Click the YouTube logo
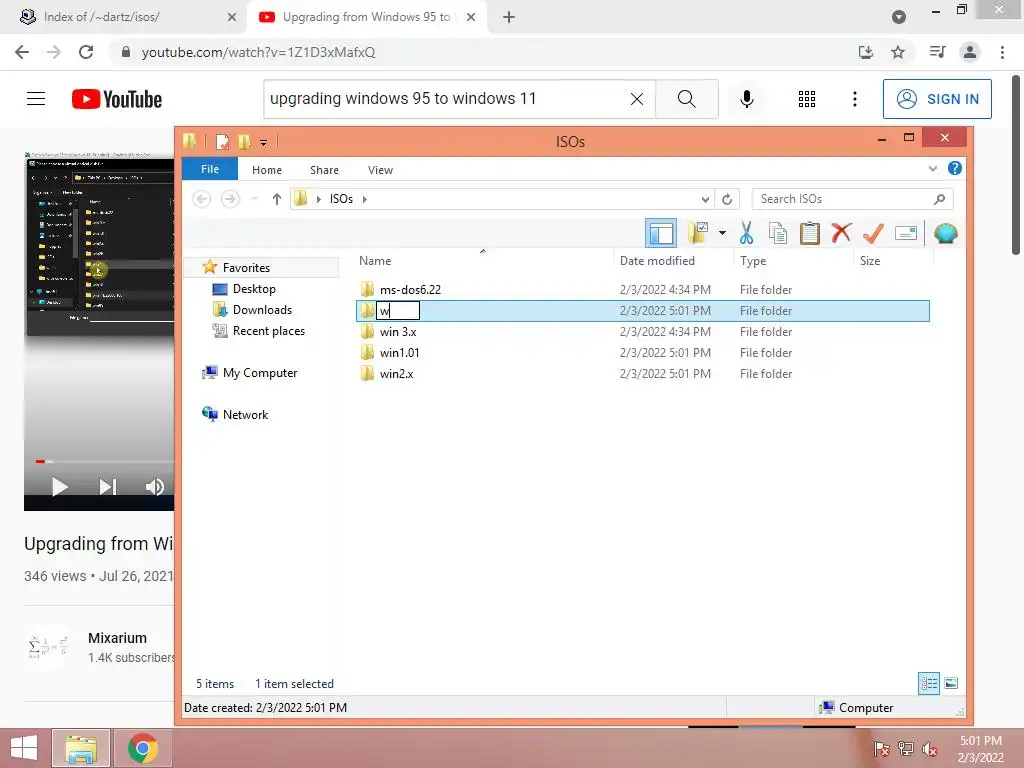The width and height of the screenshot is (1024, 768). pyautogui.click(x=117, y=99)
